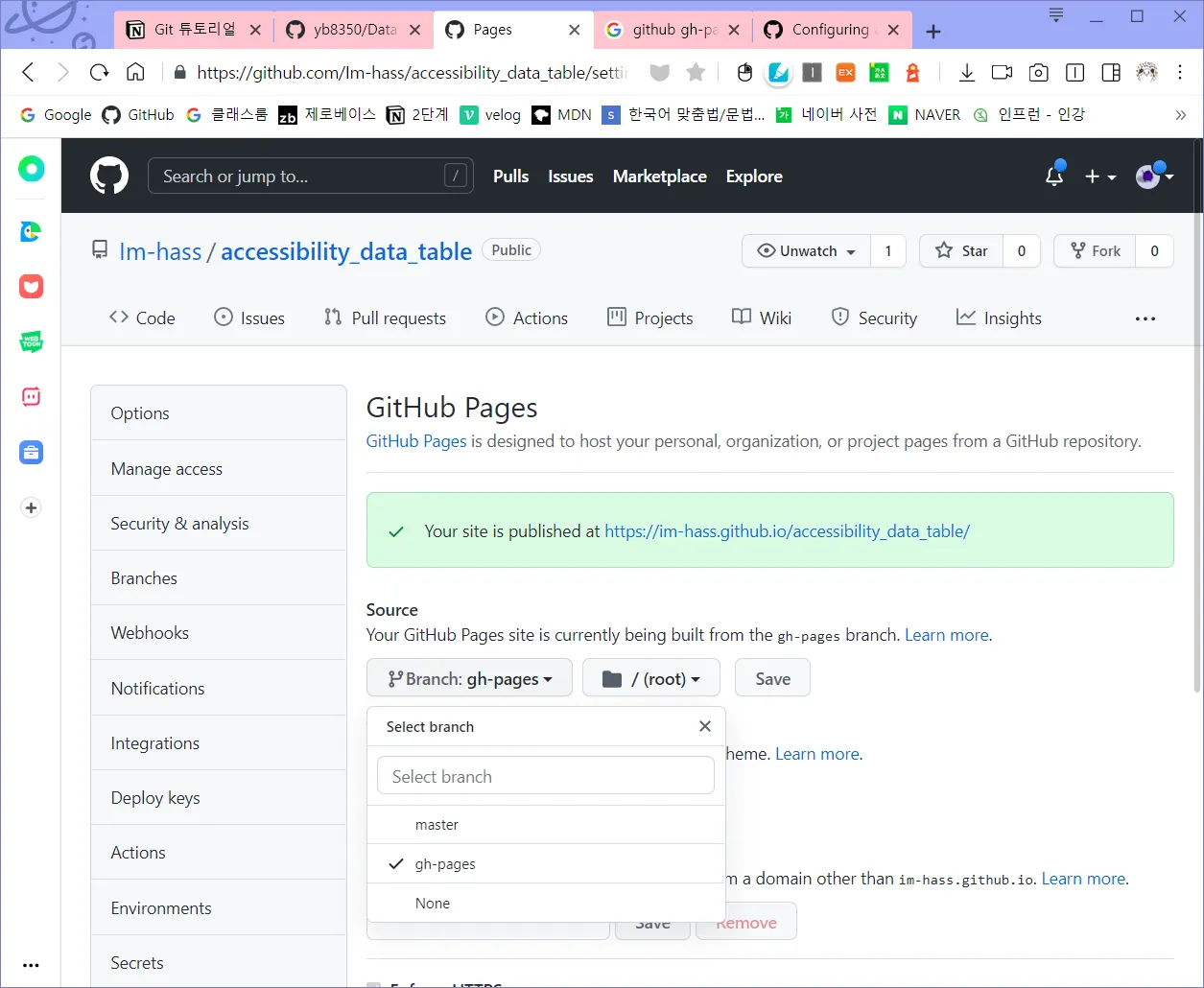Viewport: 1204px width, 988px height.
Task: Click the video capture icon
Action: 1003,72
